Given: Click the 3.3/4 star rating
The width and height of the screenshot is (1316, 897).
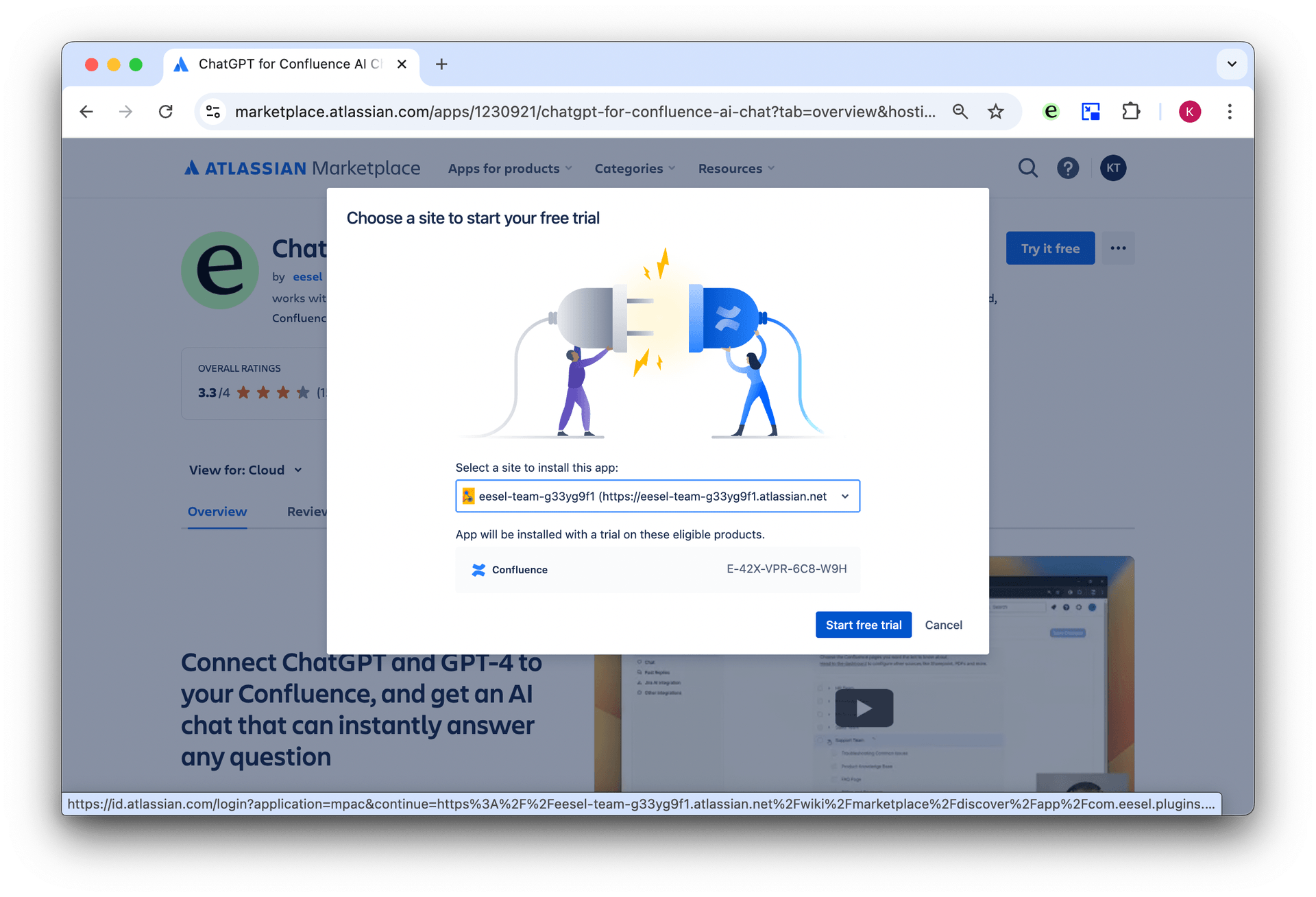Looking at the screenshot, I should [x=254, y=393].
